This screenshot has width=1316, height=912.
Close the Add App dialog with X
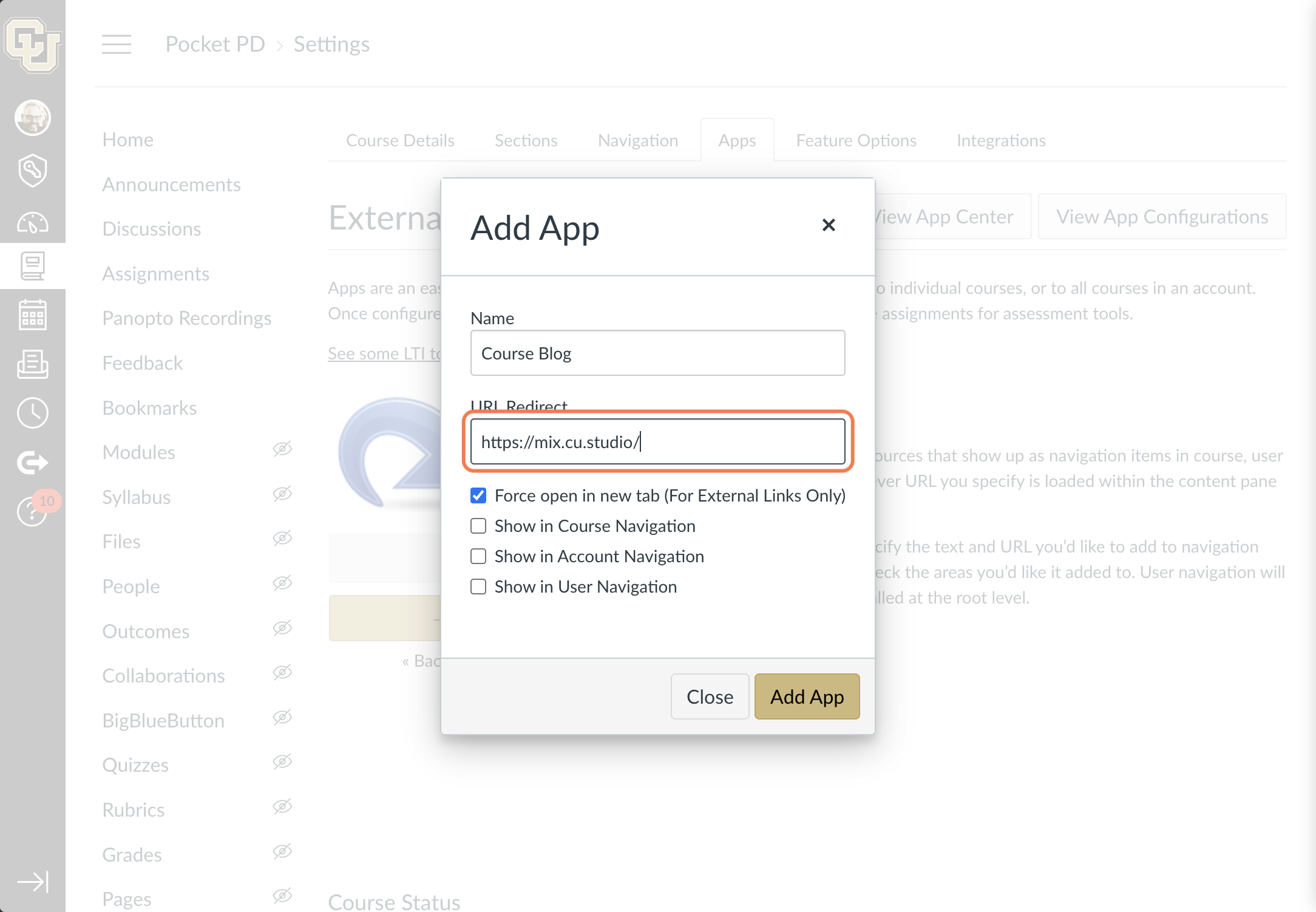click(829, 225)
